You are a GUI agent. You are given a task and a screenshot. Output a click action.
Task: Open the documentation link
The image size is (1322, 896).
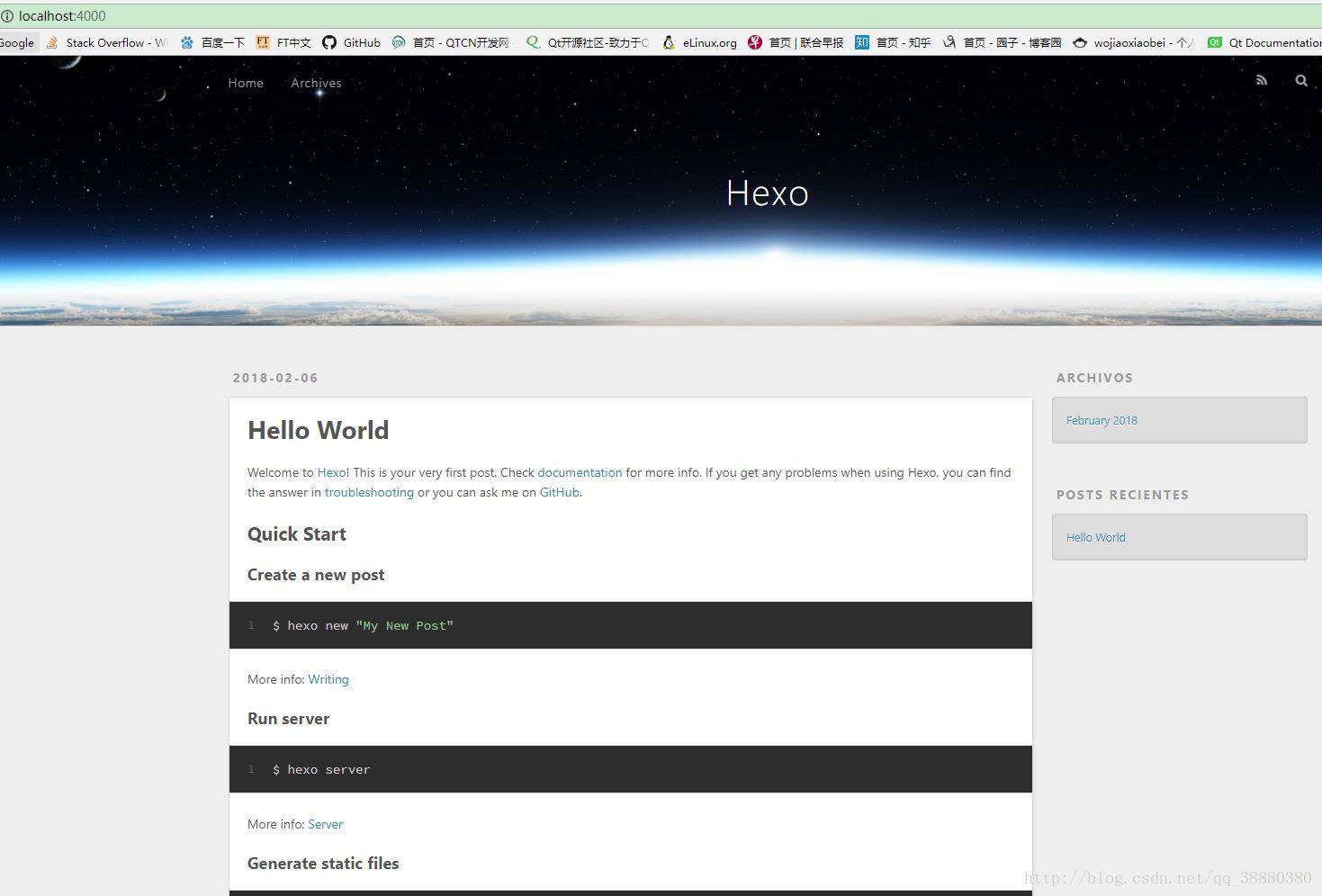[x=580, y=472]
